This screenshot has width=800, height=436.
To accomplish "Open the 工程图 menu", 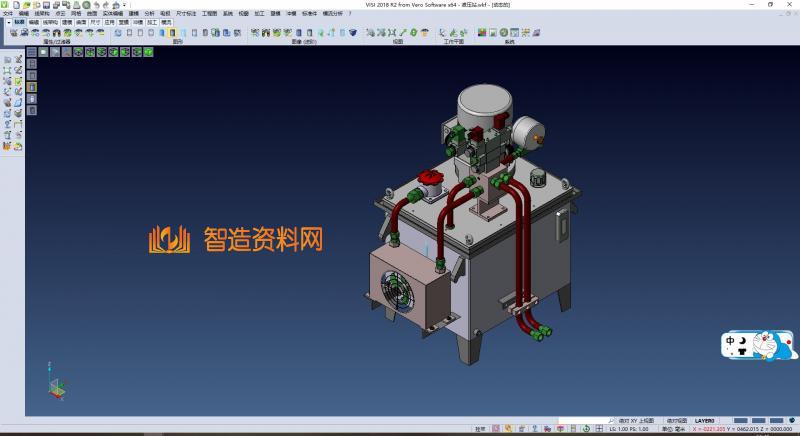I will [210, 14].
